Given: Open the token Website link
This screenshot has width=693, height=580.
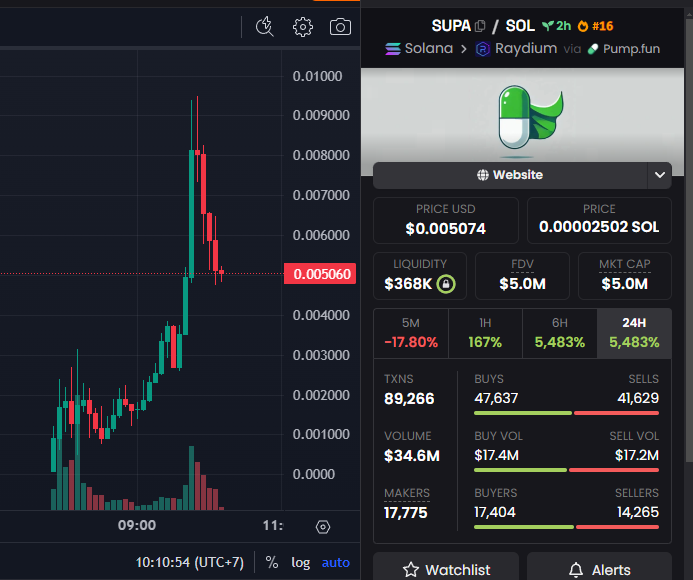Looking at the screenshot, I should [x=510, y=175].
